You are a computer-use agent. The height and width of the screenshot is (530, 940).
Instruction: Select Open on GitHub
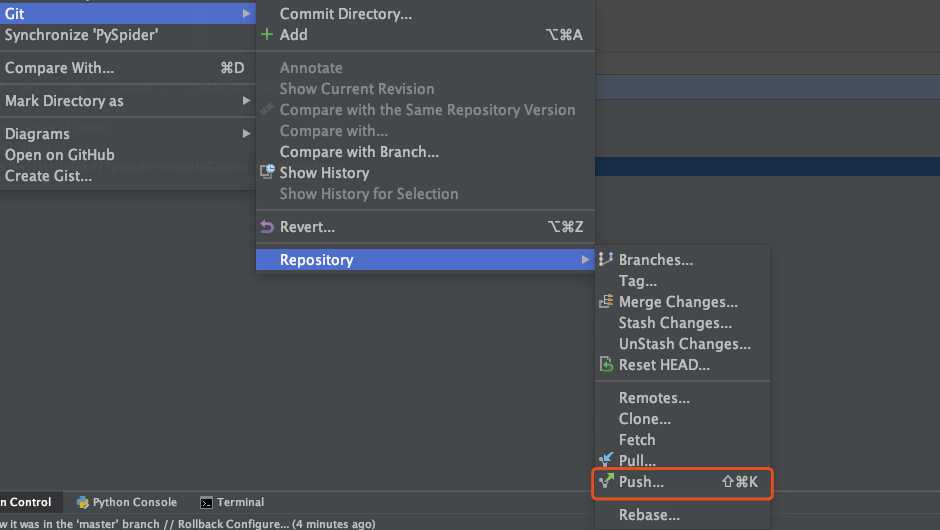[x=59, y=155]
